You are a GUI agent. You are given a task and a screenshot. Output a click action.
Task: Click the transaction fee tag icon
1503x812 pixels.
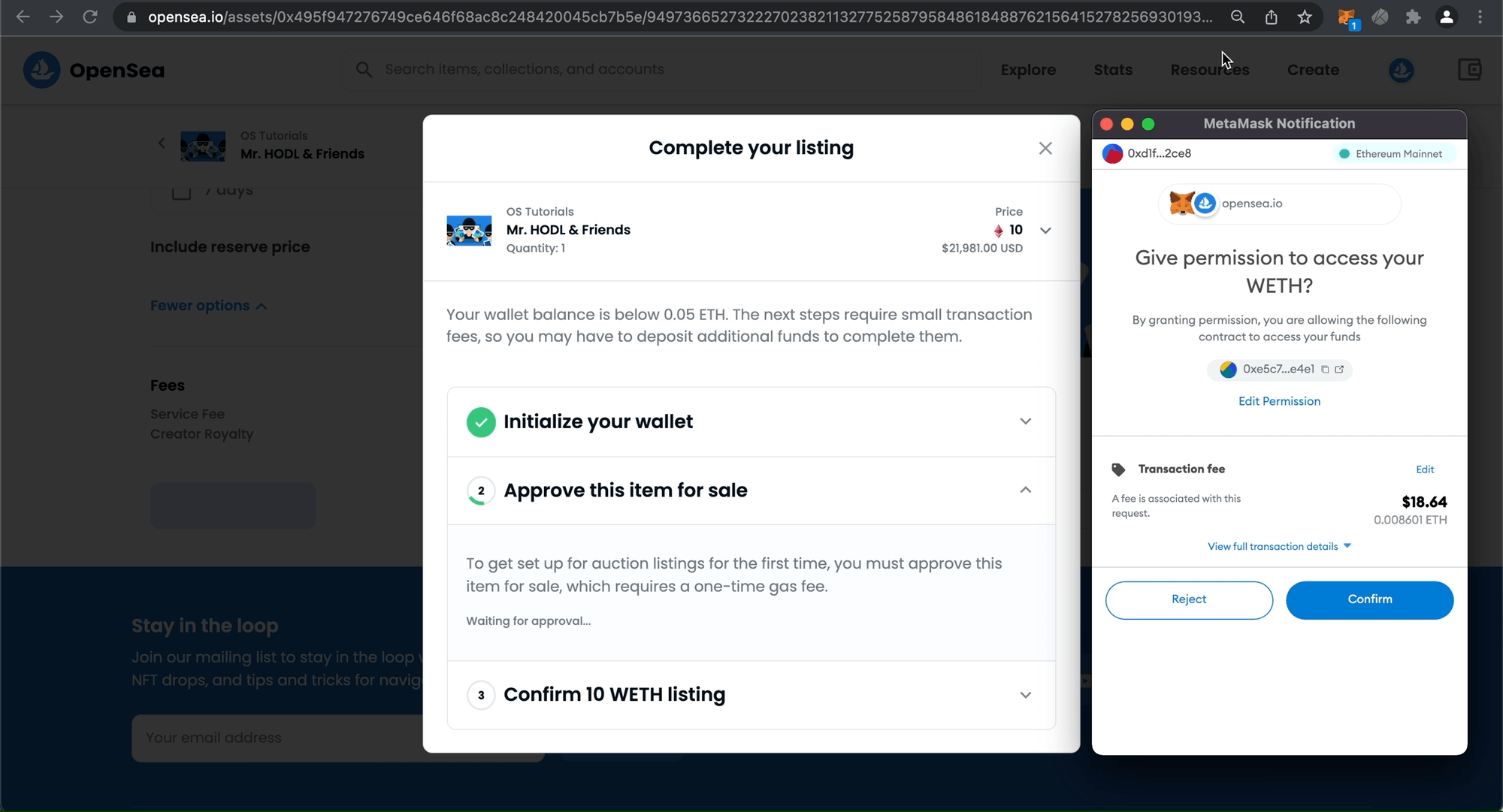[1118, 469]
